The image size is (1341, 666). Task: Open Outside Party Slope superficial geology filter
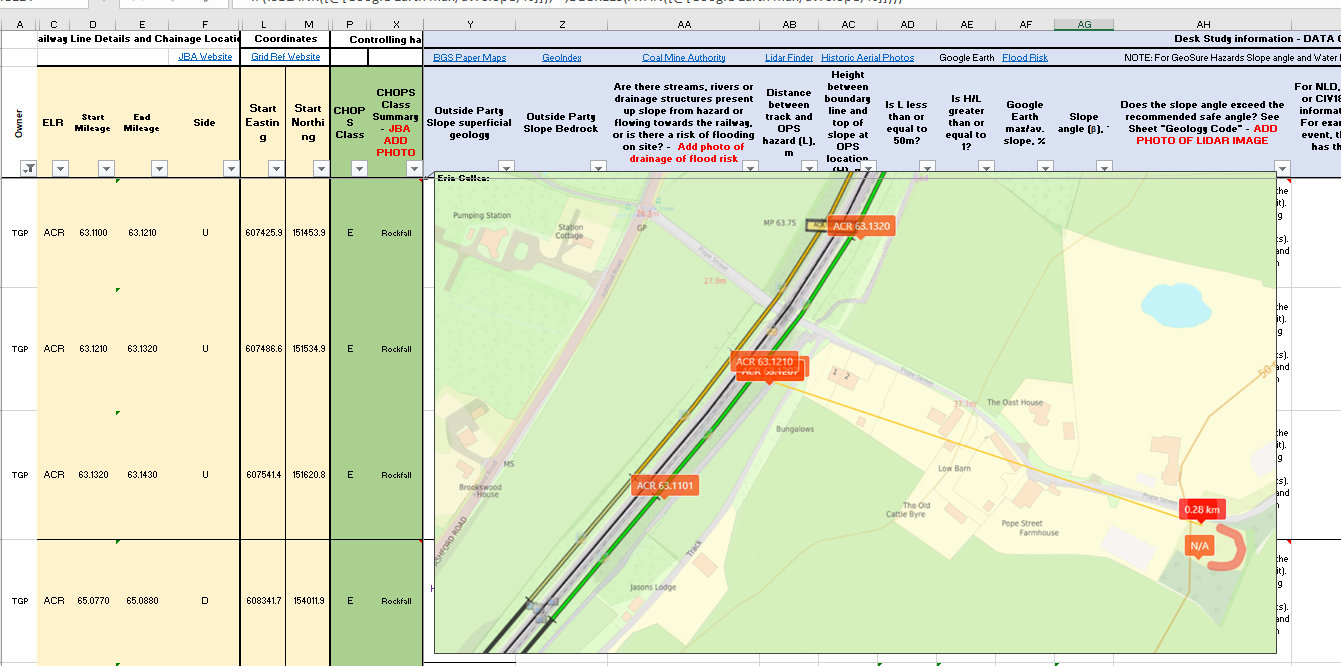pyautogui.click(x=506, y=168)
